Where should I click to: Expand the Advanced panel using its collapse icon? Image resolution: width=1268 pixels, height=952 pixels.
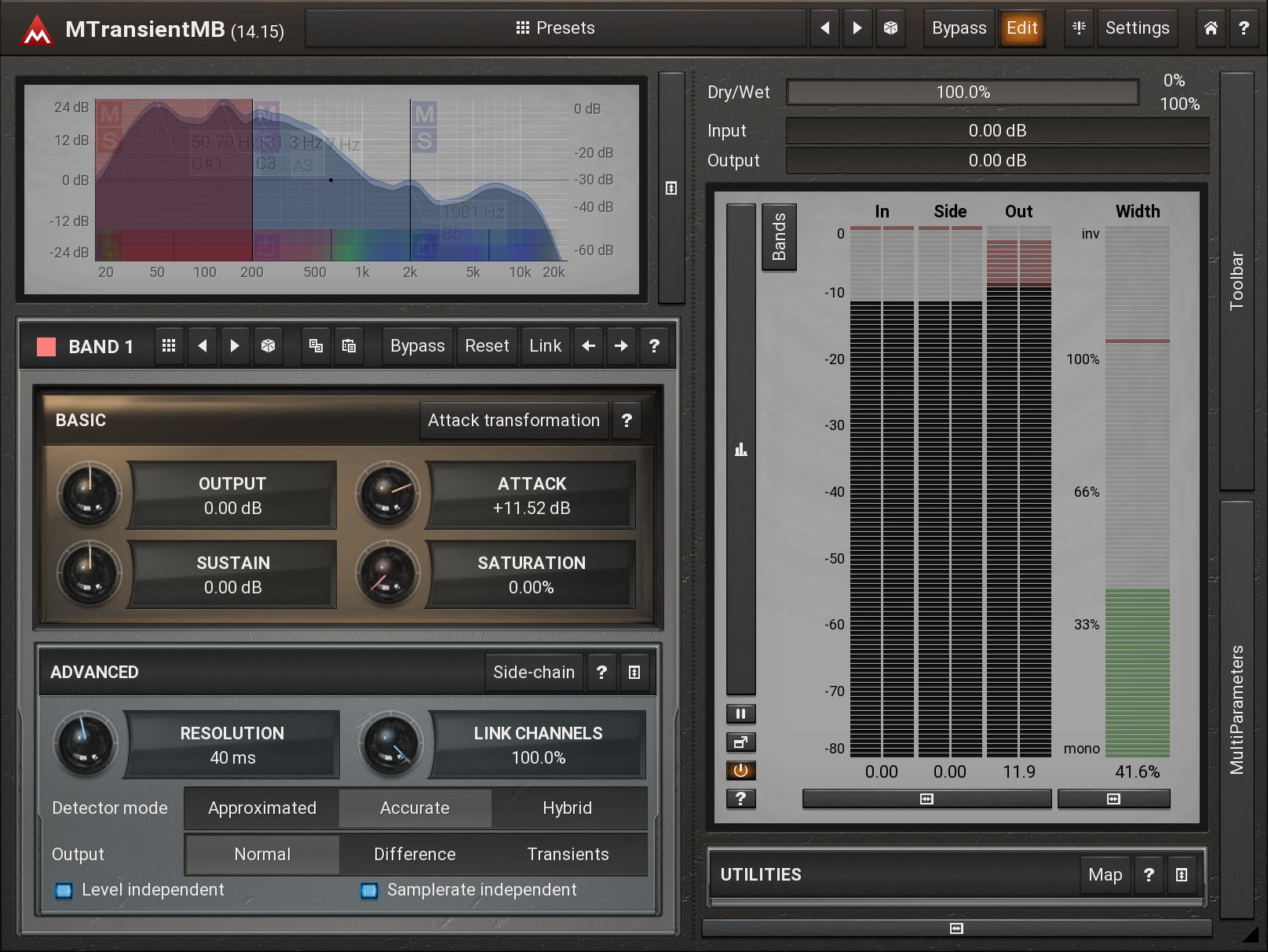[x=634, y=673]
